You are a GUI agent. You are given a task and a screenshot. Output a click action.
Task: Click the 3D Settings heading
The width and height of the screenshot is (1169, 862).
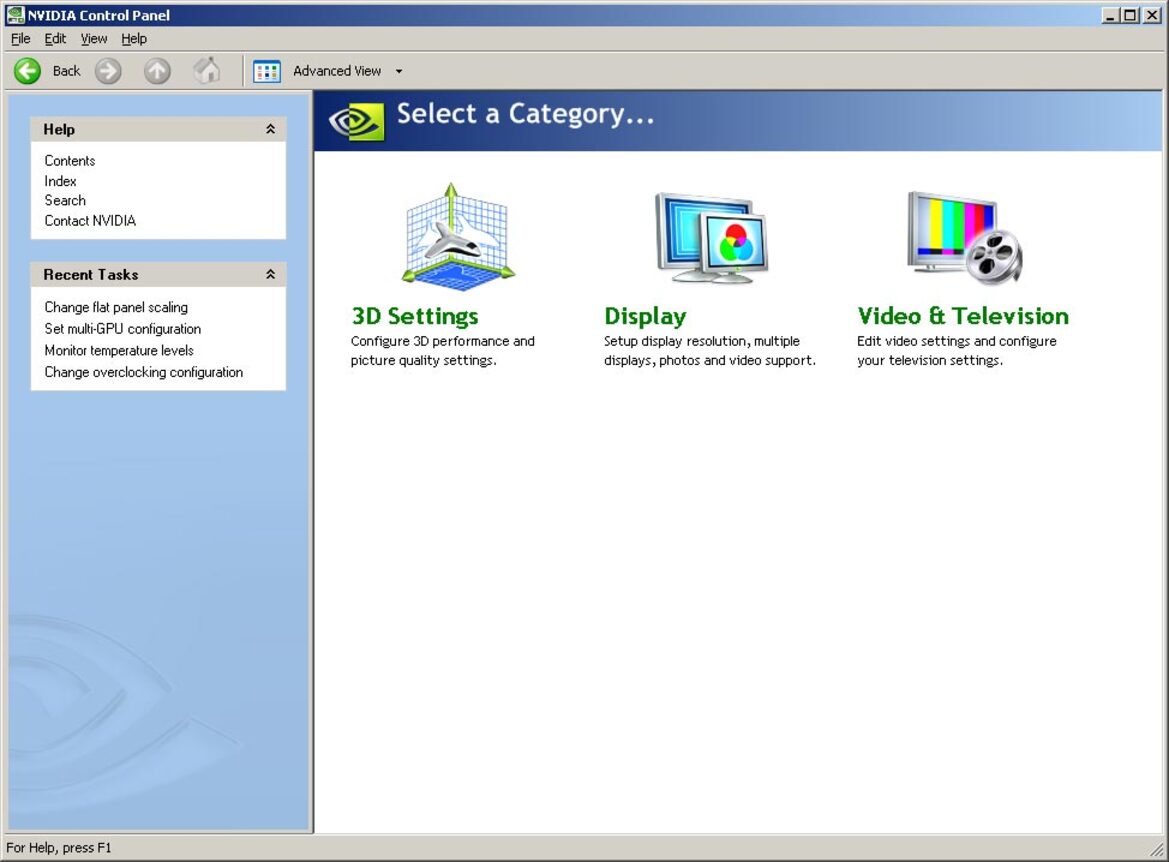(x=415, y=316)
